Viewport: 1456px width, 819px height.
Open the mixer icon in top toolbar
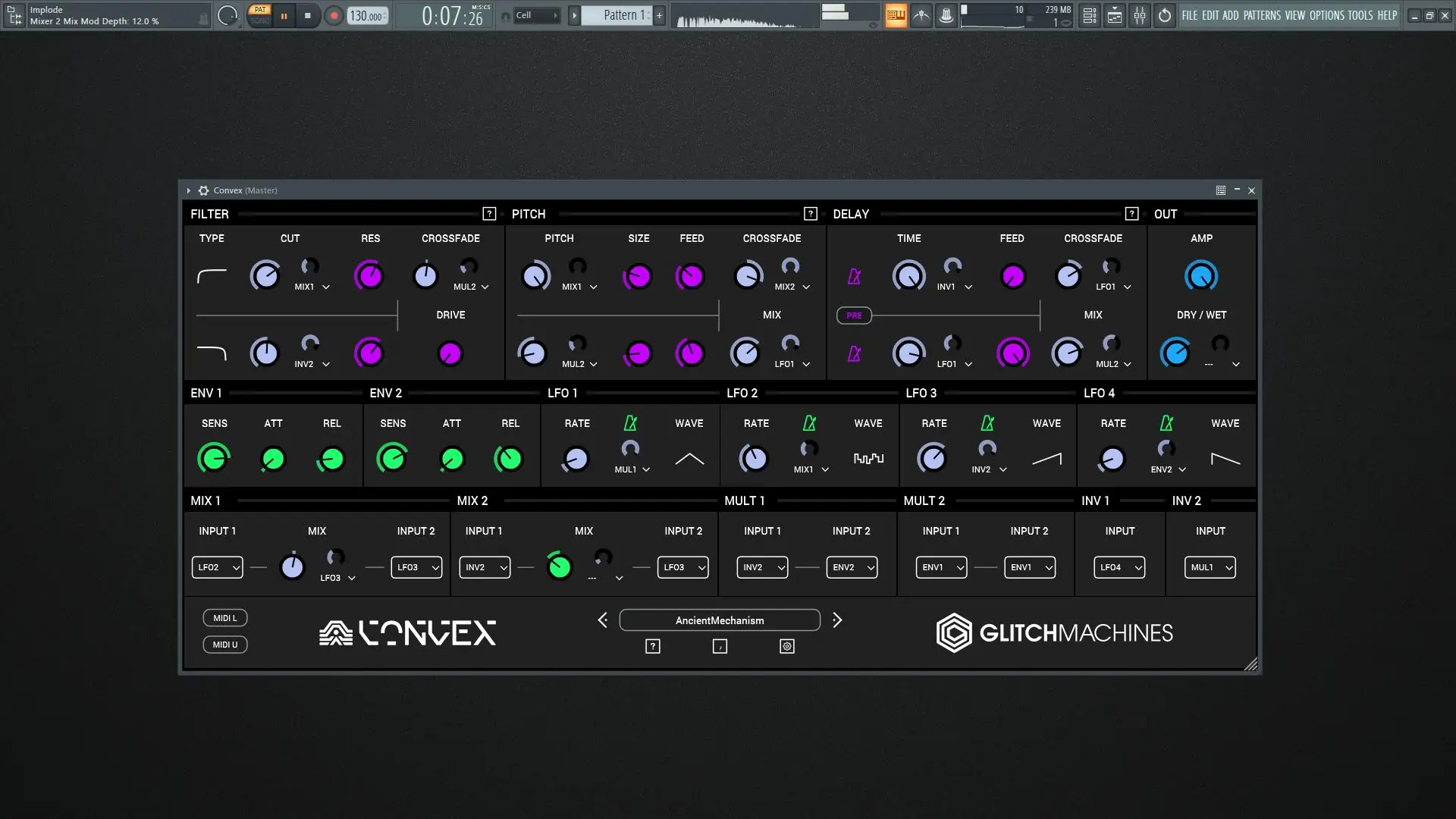click(x=1140, y=15)
